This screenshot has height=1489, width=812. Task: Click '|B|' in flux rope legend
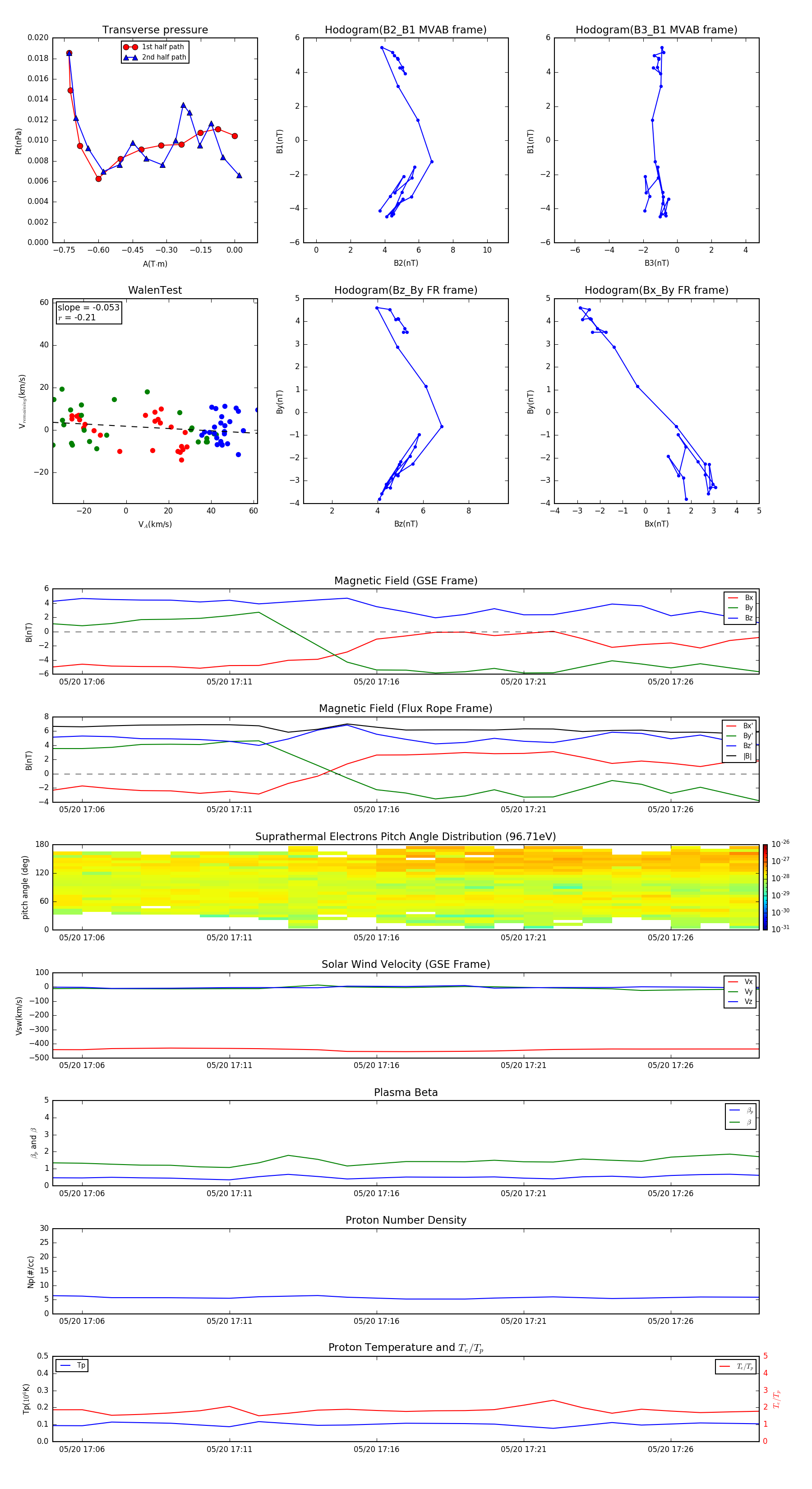click(740, 756)
